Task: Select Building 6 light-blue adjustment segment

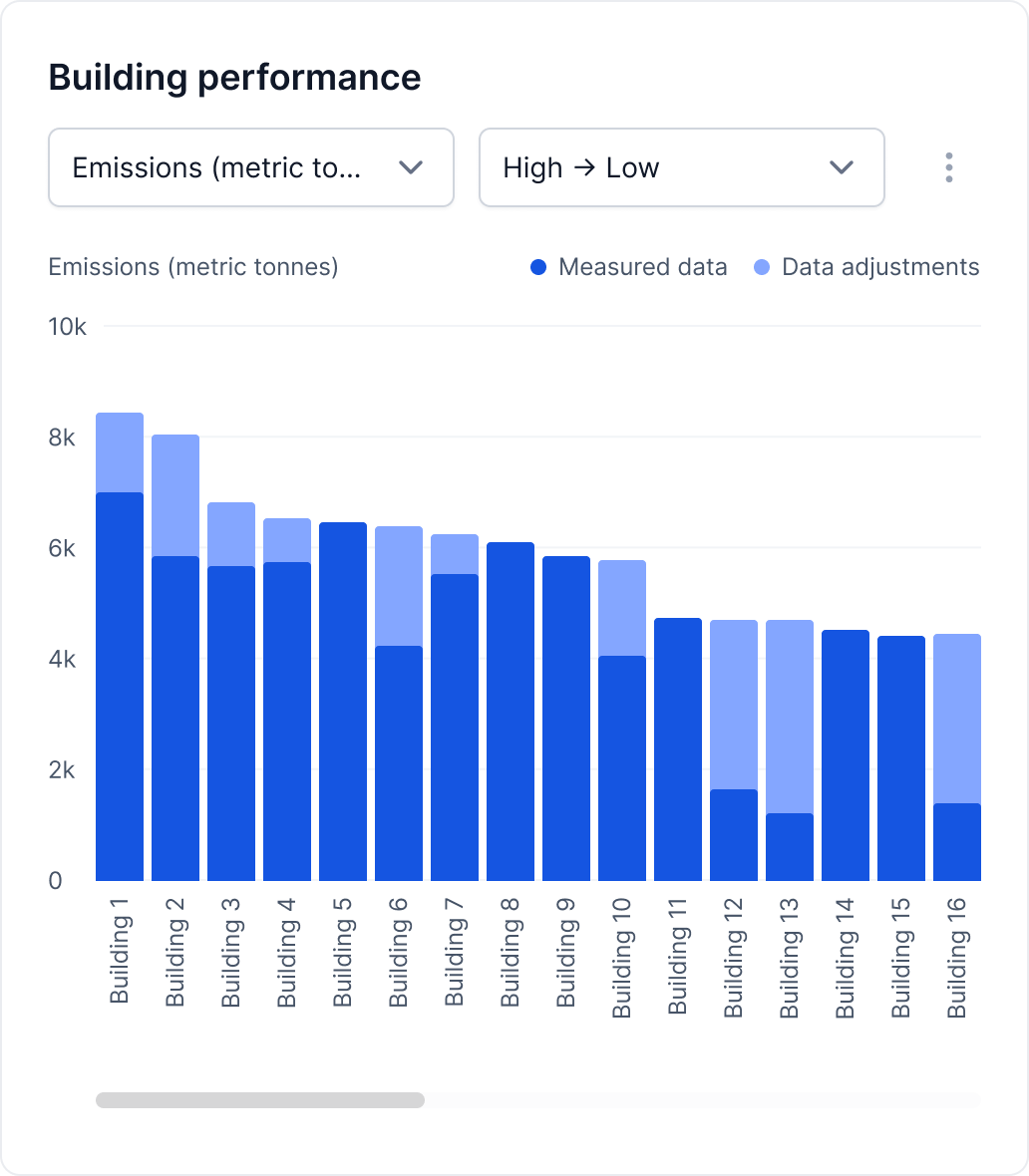Action: pyautogui.click(x=399, y=586)
